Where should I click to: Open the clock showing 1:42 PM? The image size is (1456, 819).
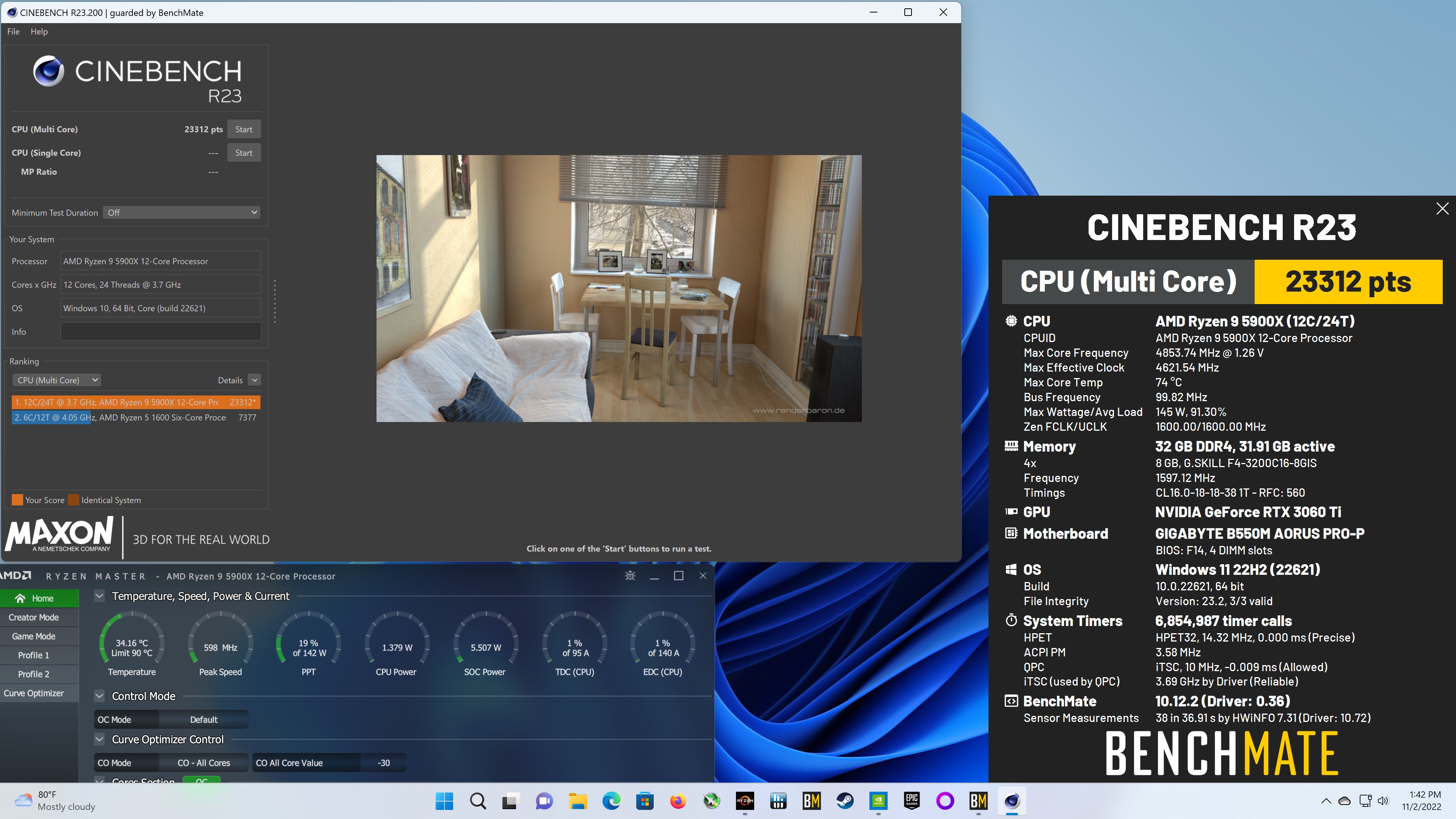click(1421, 801)
